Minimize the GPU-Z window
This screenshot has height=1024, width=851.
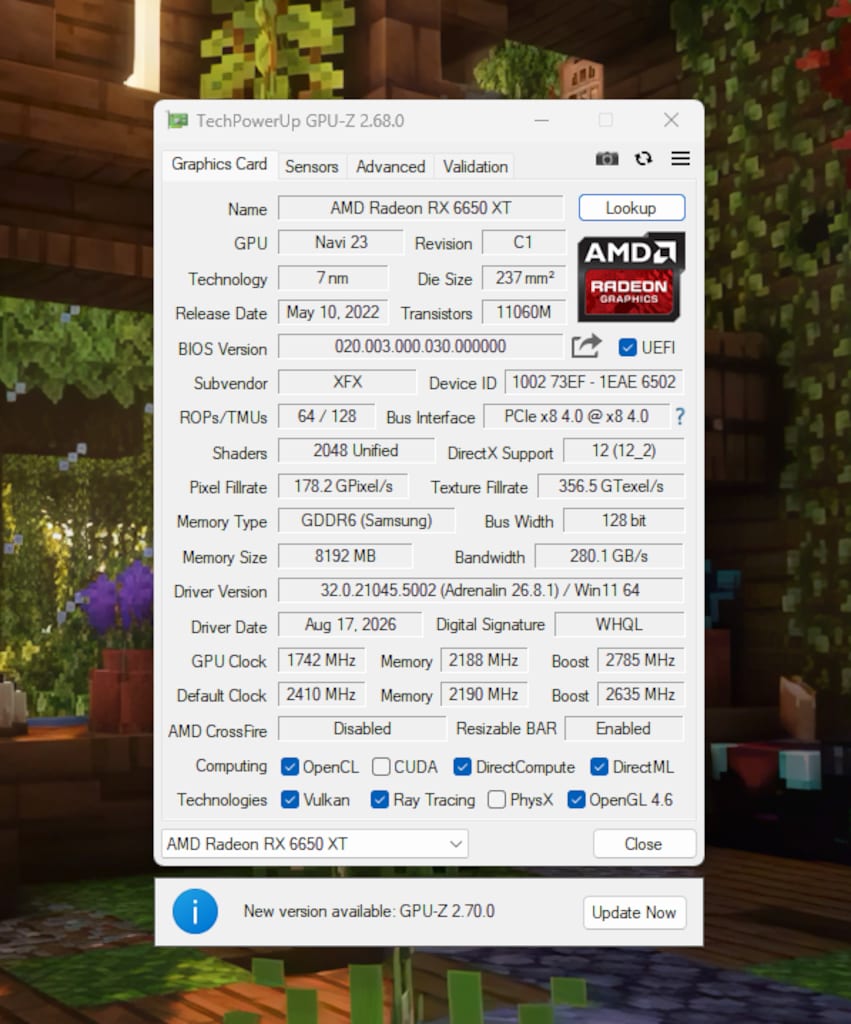[x=541, y=121]
